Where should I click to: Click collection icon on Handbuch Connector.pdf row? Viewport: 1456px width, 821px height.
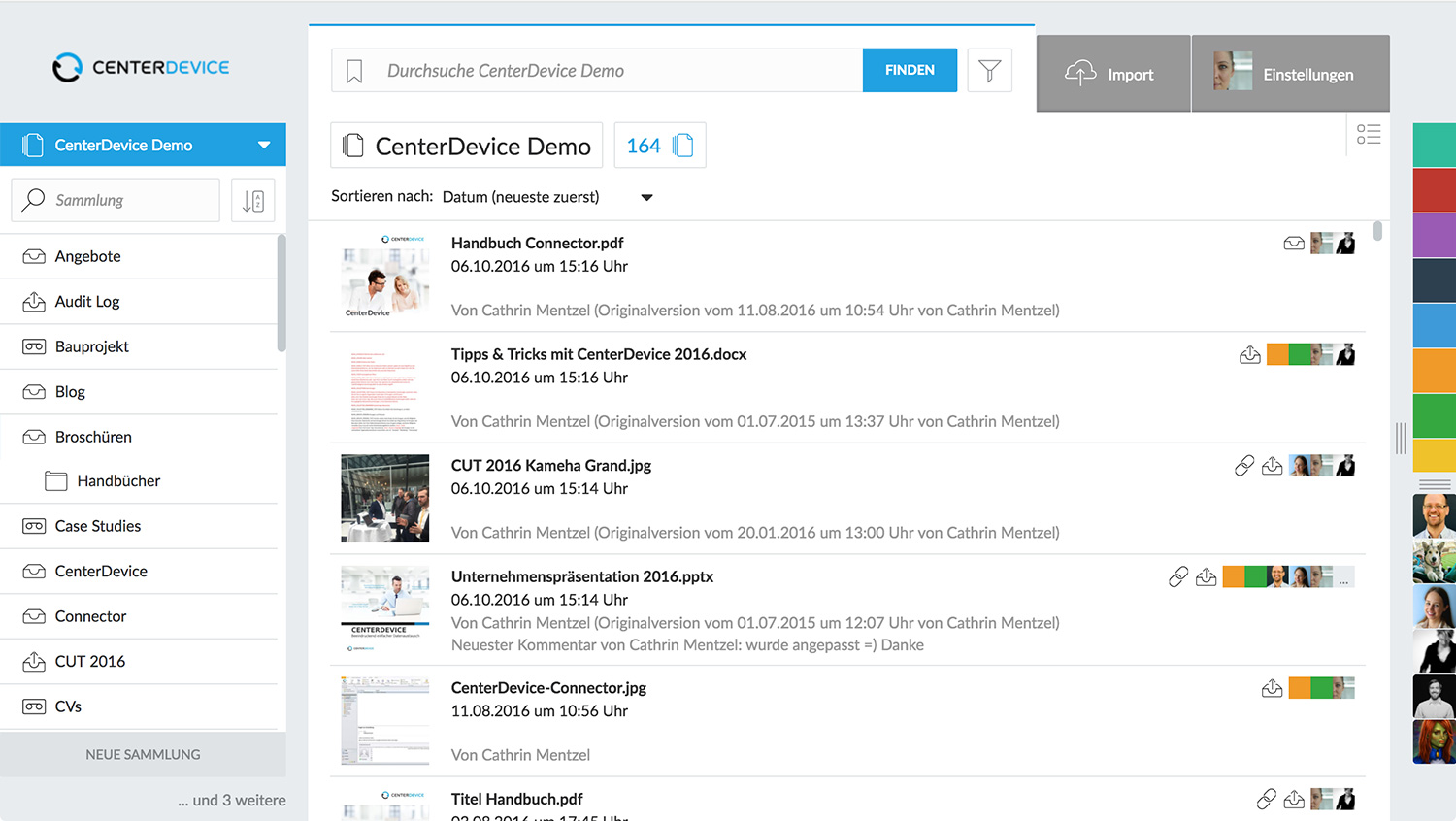(x=1294, y=243)
